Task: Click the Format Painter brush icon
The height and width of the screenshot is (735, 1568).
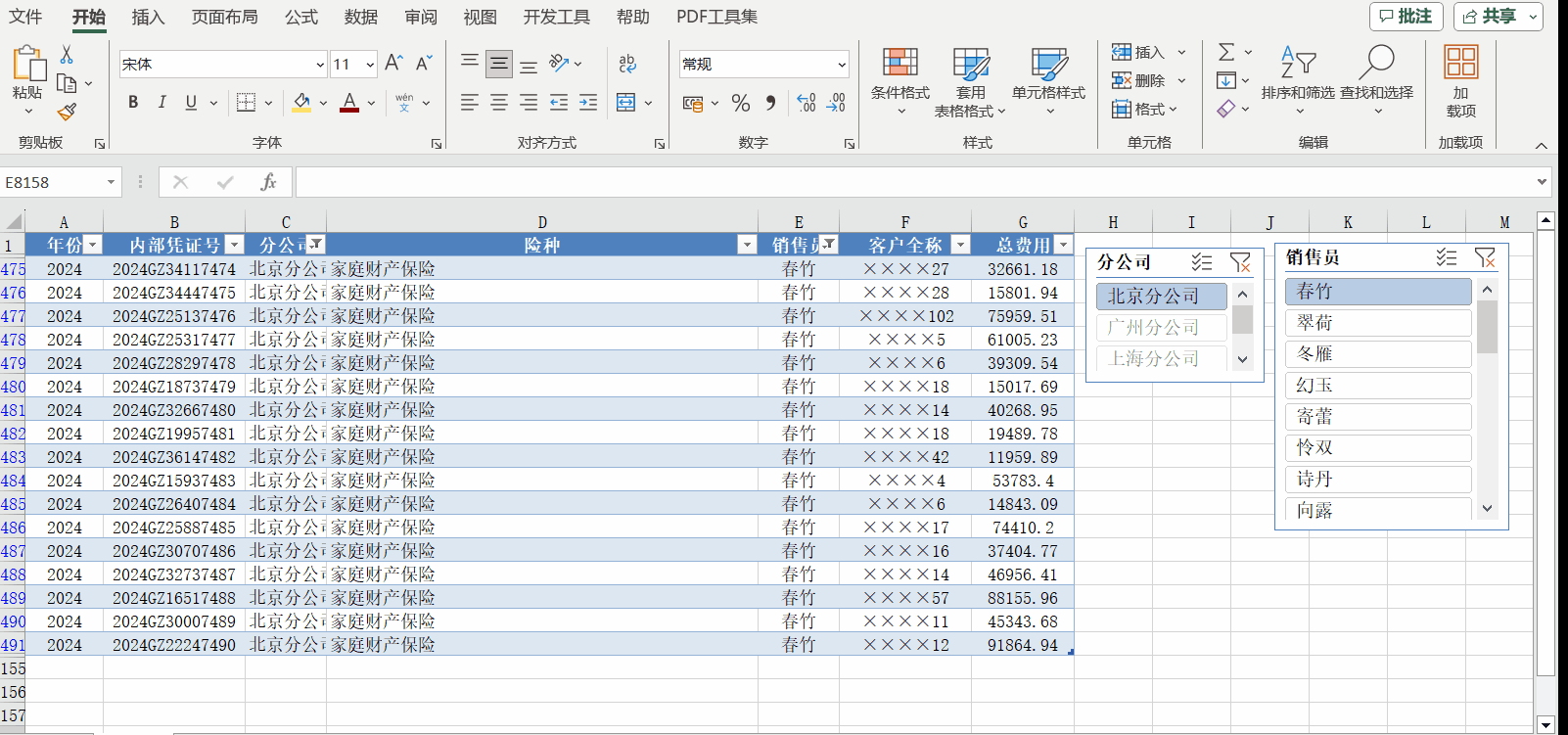Action: pyautogui.click(x=67, y=113)
